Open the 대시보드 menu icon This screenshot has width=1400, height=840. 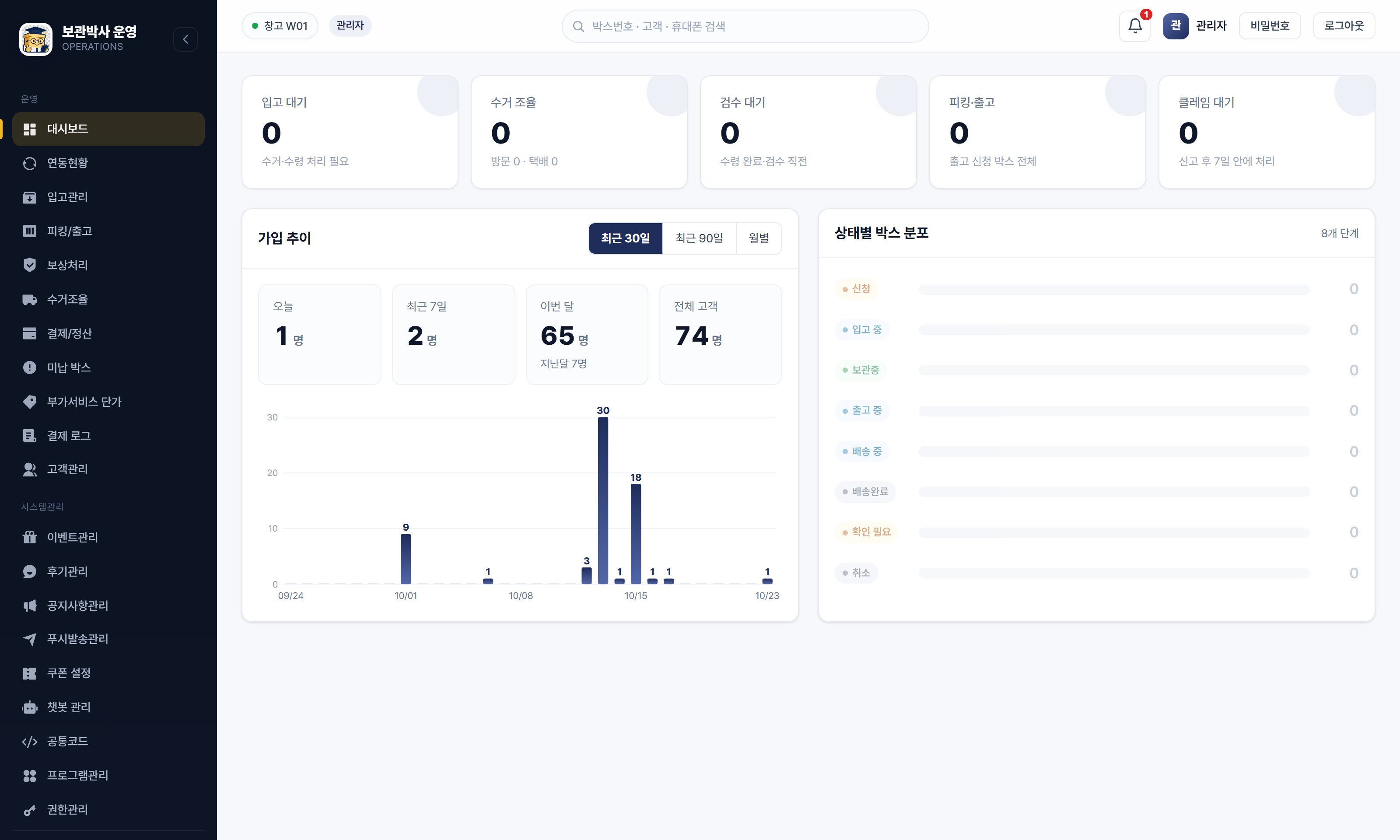click(x=29, y=129)
